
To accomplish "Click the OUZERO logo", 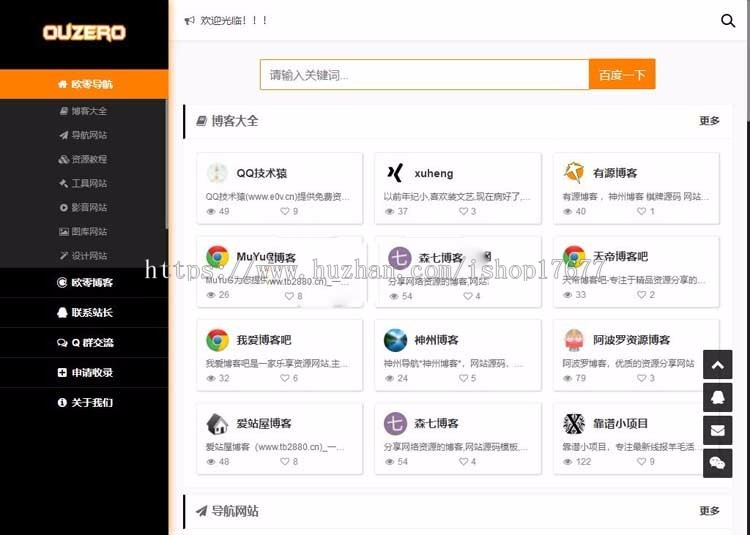I will (84, 33).
